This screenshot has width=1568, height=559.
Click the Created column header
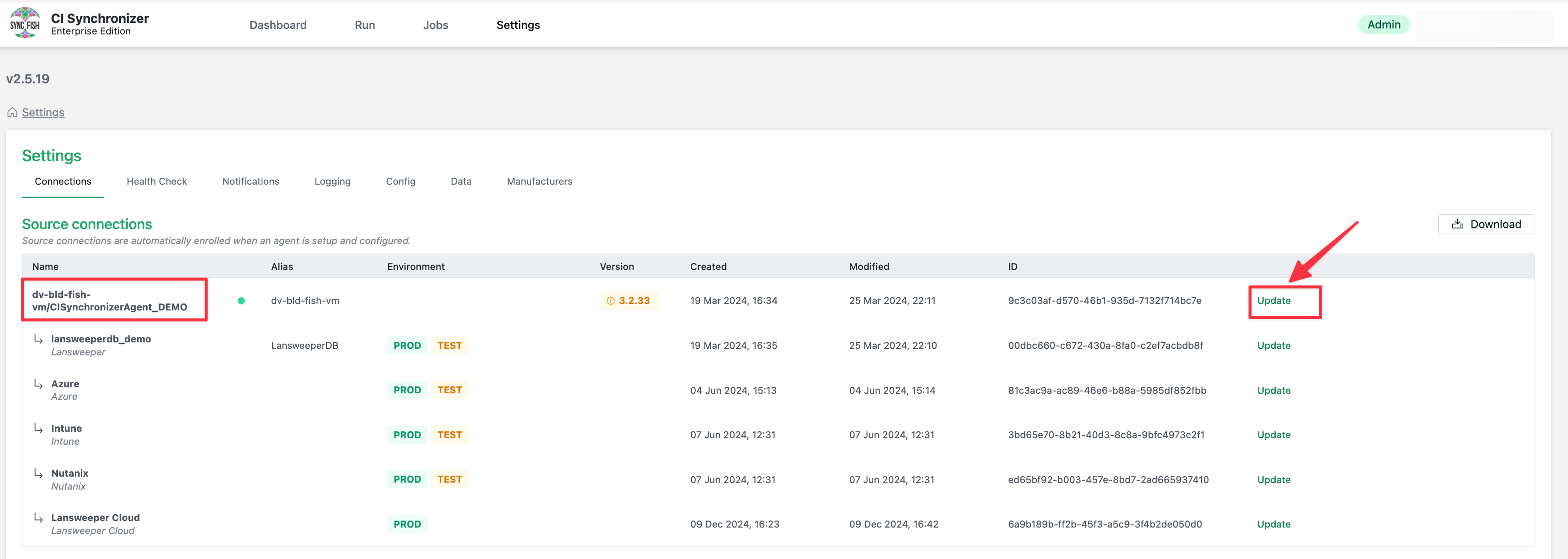[708, 267]
